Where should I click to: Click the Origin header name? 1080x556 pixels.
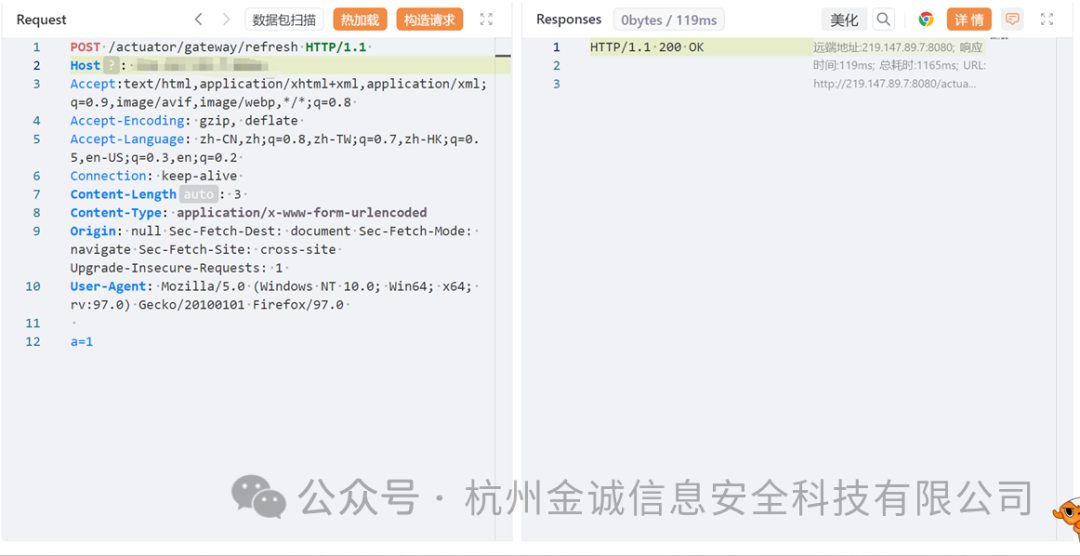coord(94,231)
